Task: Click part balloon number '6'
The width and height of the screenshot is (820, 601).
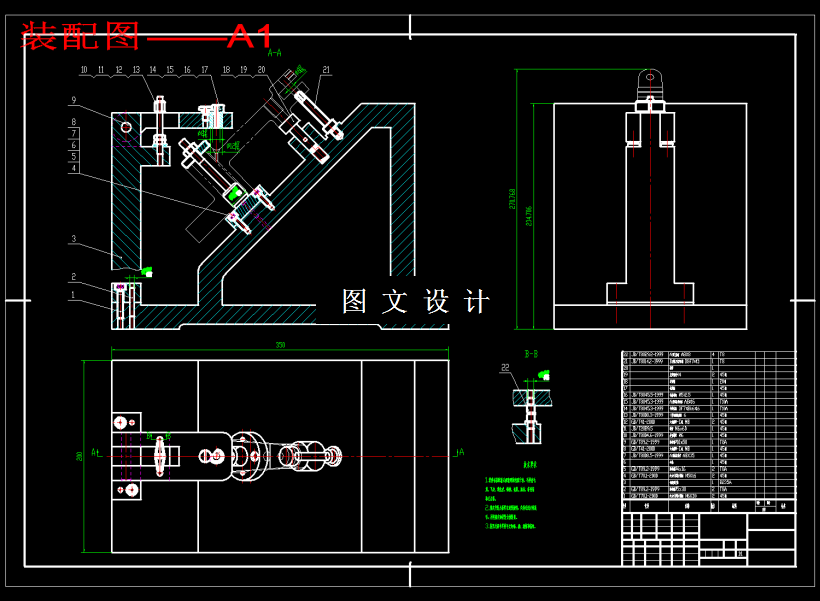Action: click(x=74, y=145)
